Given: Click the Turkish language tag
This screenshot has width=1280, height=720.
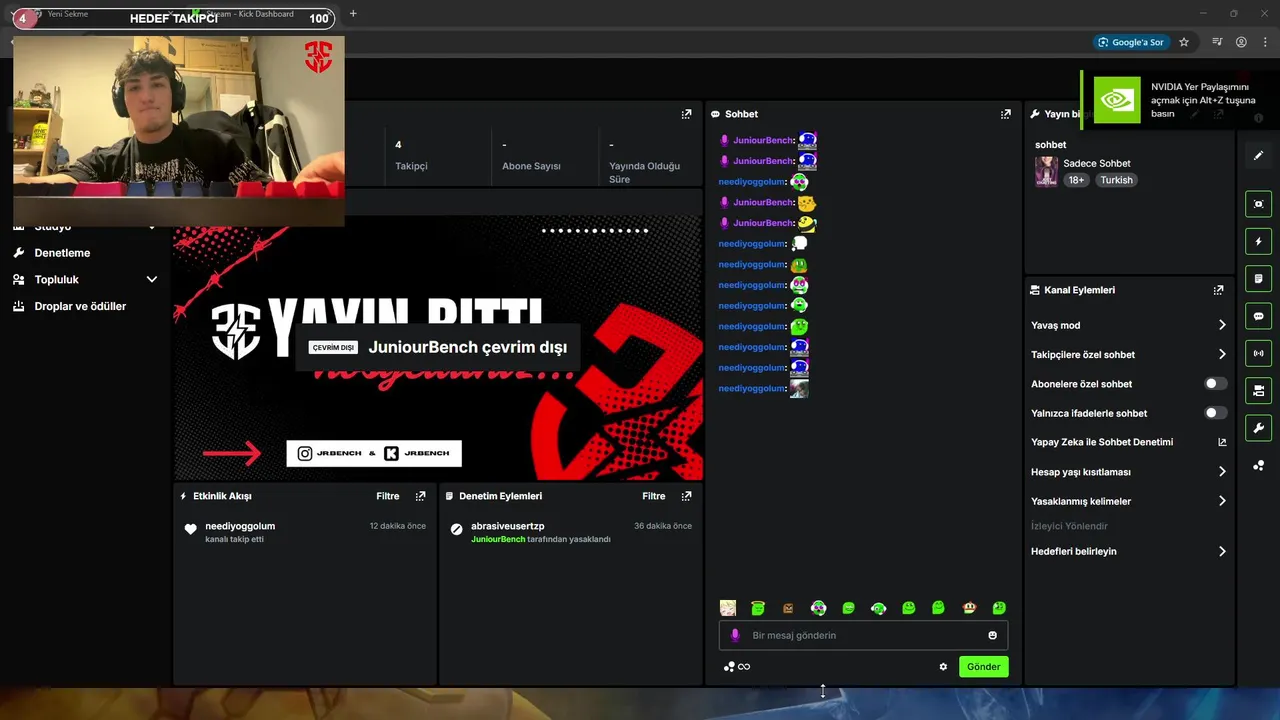Looking at the screenshot, I should pos(1116,180).
